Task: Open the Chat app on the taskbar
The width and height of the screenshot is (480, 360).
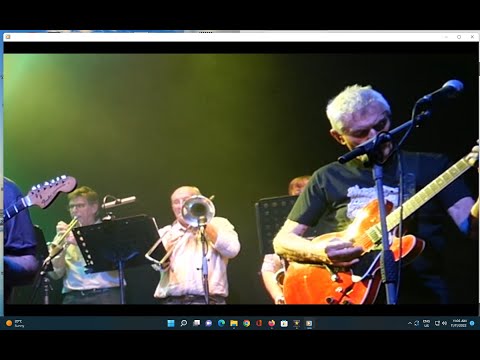Action: point(209,323)
